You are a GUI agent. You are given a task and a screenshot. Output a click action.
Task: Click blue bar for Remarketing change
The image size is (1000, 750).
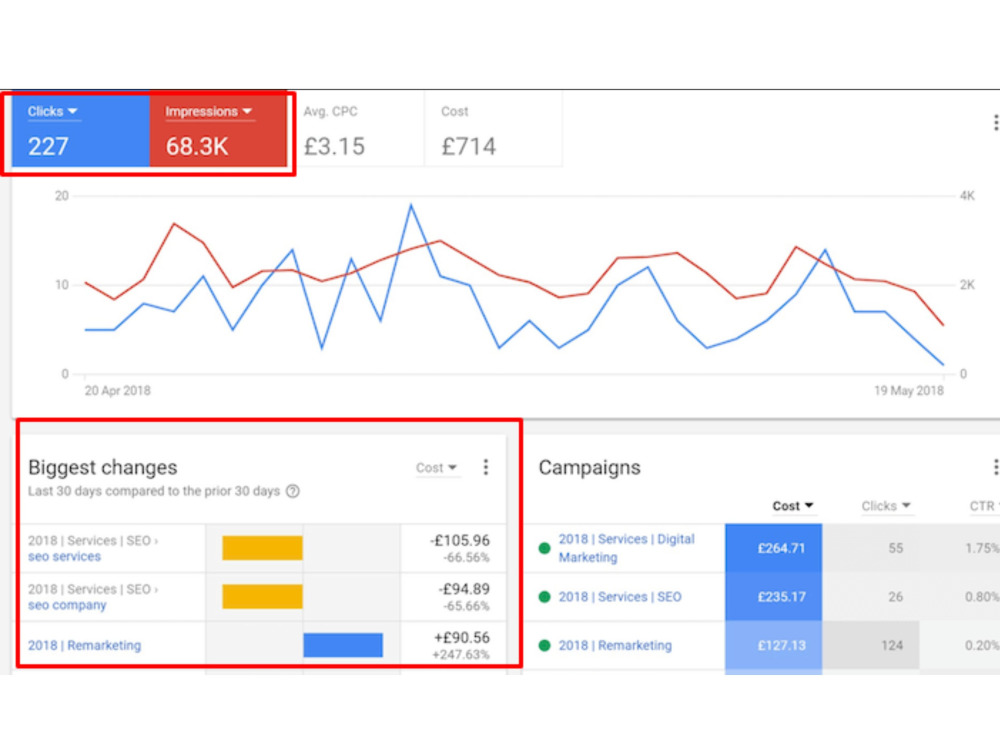pos(343,645)
